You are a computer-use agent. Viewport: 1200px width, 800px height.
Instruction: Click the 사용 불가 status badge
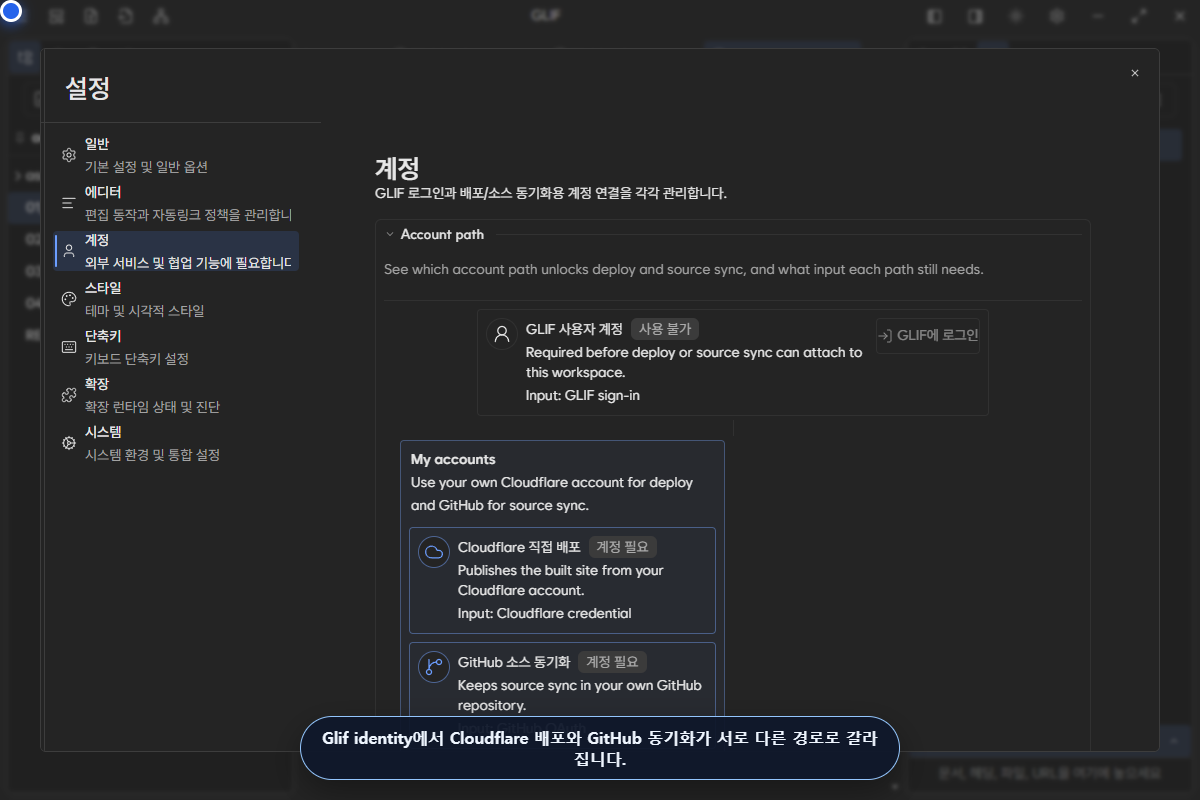tap(666, 328)
